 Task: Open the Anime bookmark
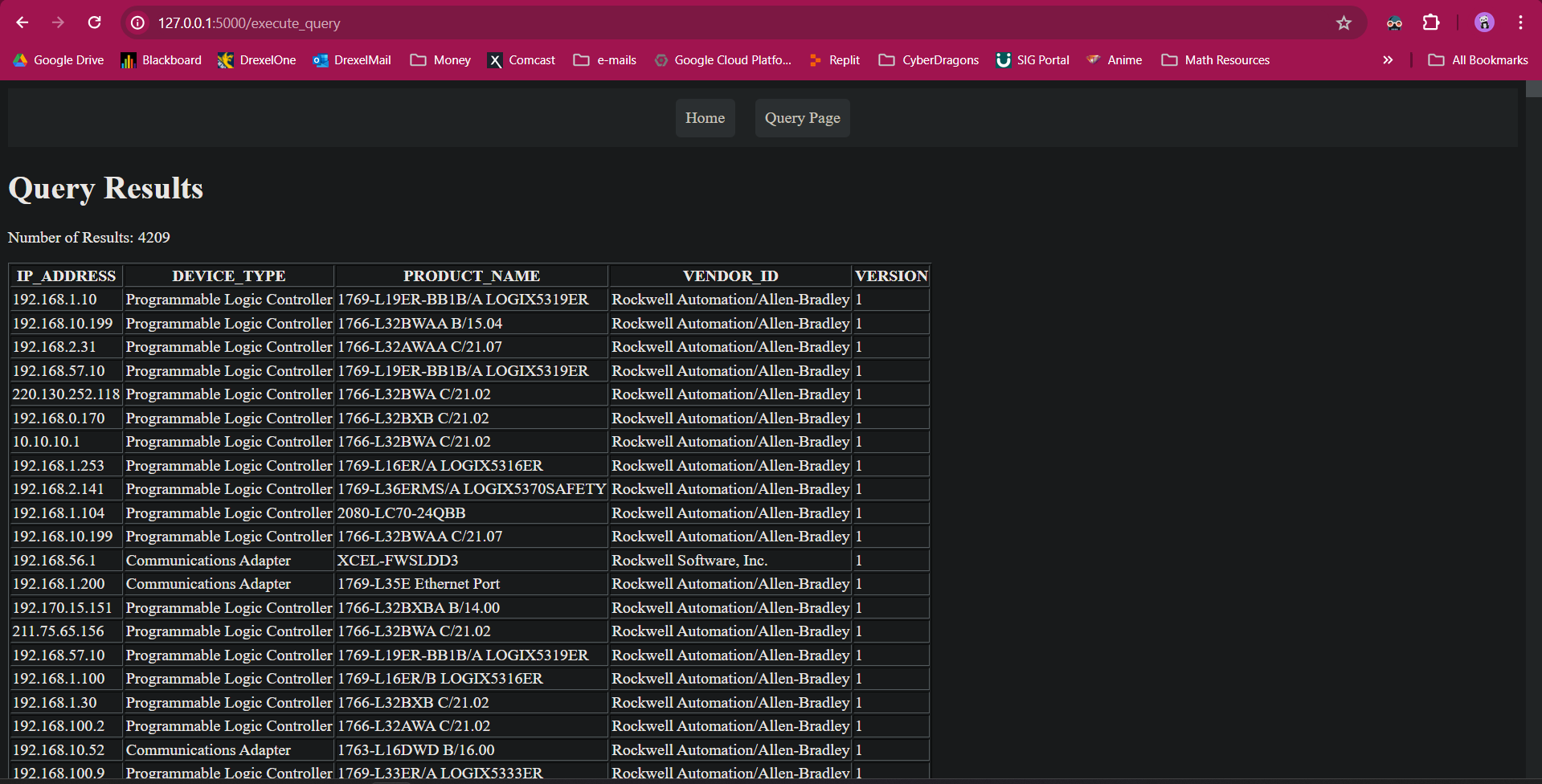pyautogui.click(x=1115, y=60)
